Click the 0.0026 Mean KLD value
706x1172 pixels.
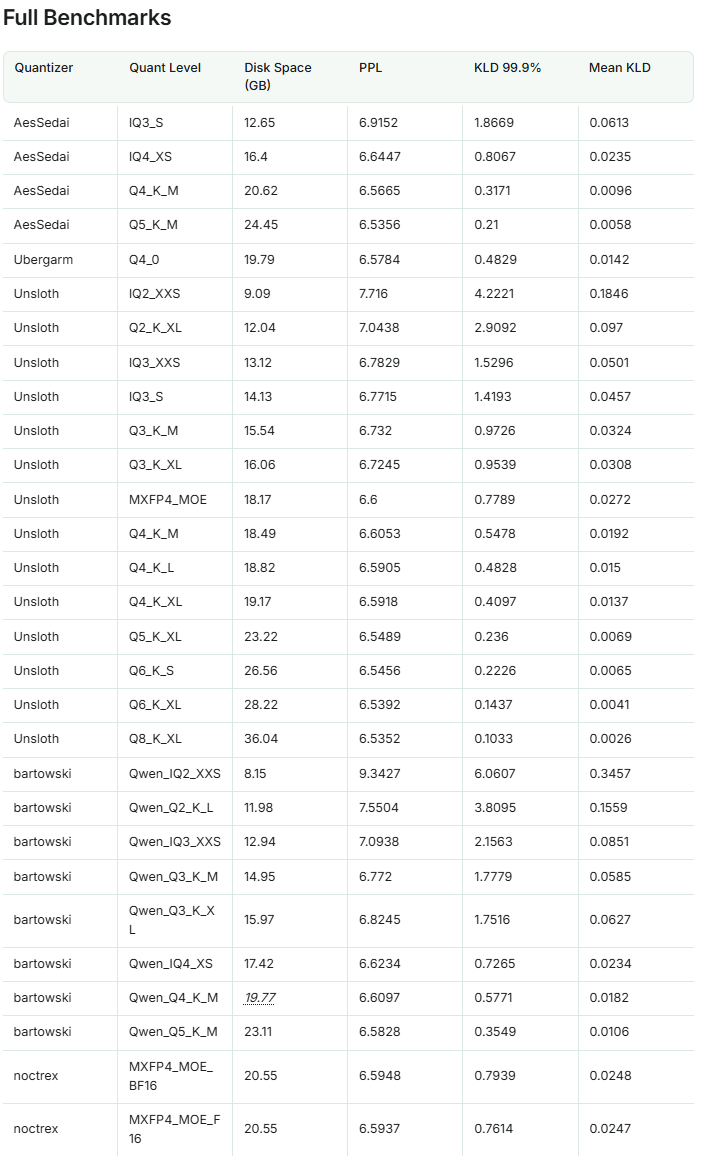(x=610, y=739)
